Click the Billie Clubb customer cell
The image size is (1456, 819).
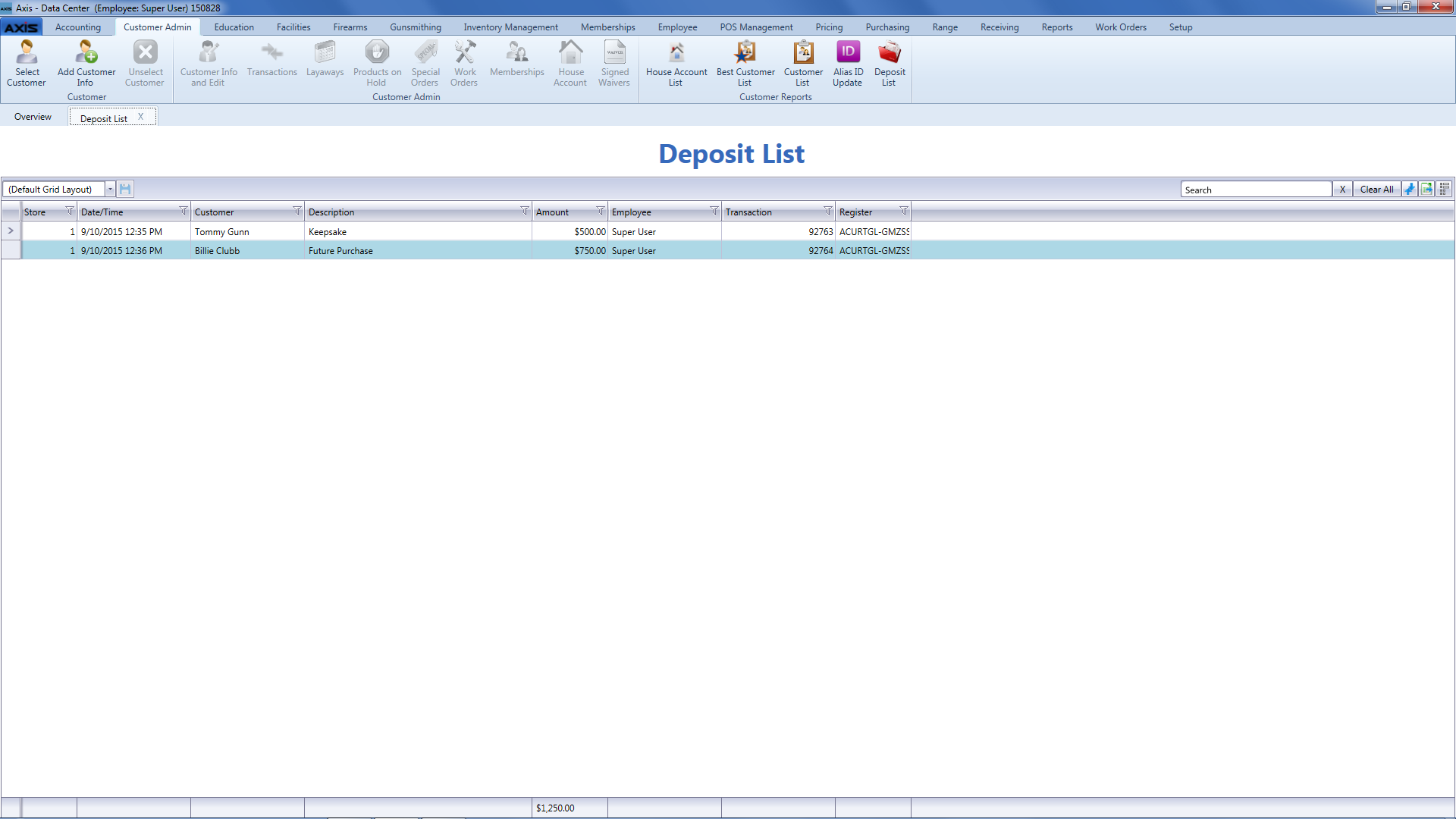(x=247, y=251)
